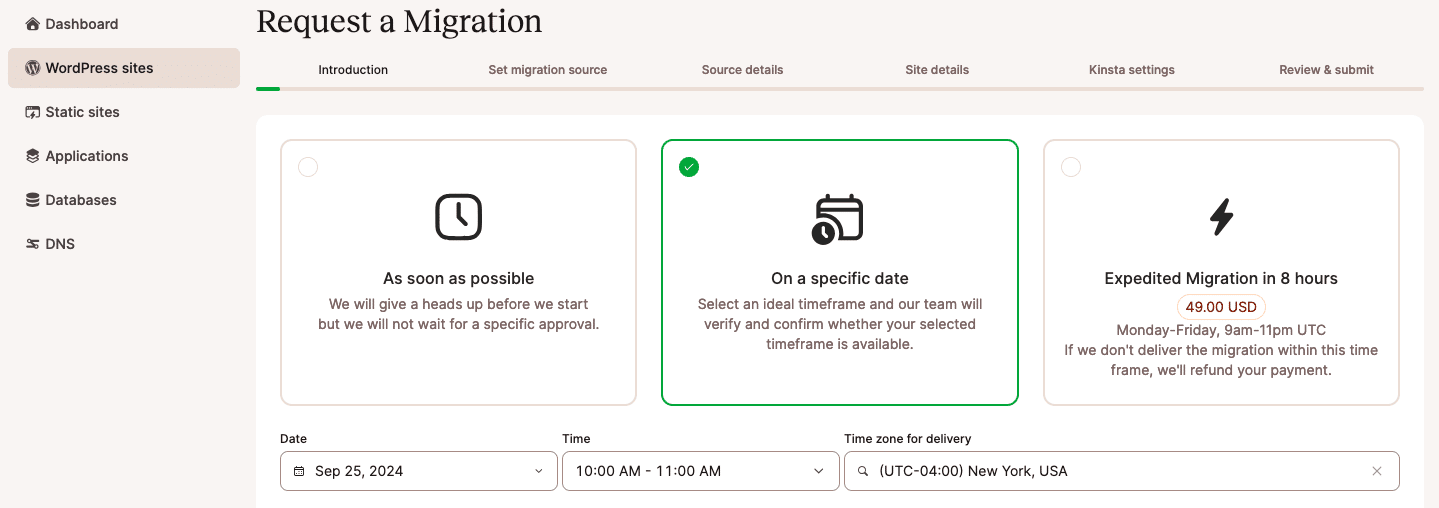Select the Expedited Migration radio button
The image size is (1439, 508).
(1071, 167)
